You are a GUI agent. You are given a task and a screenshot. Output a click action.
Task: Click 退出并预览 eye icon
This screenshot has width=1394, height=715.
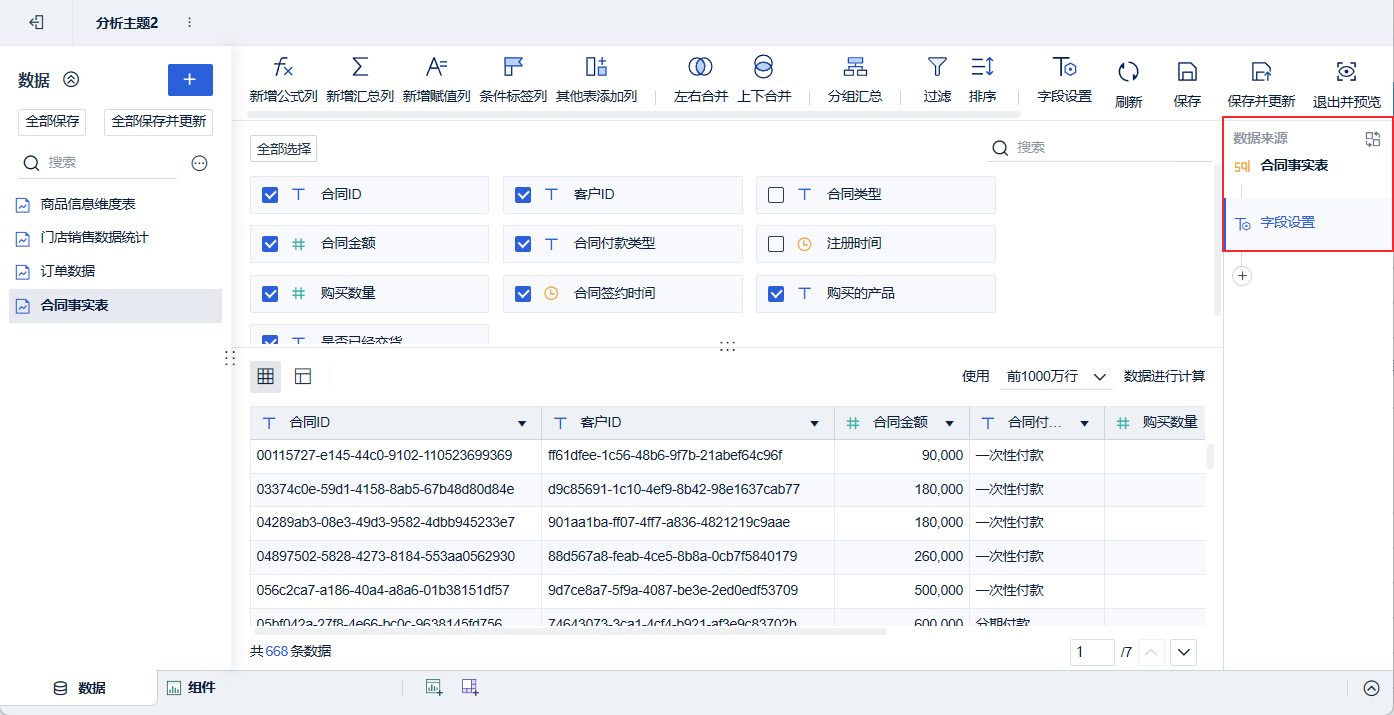click(x=1346, y=71)
